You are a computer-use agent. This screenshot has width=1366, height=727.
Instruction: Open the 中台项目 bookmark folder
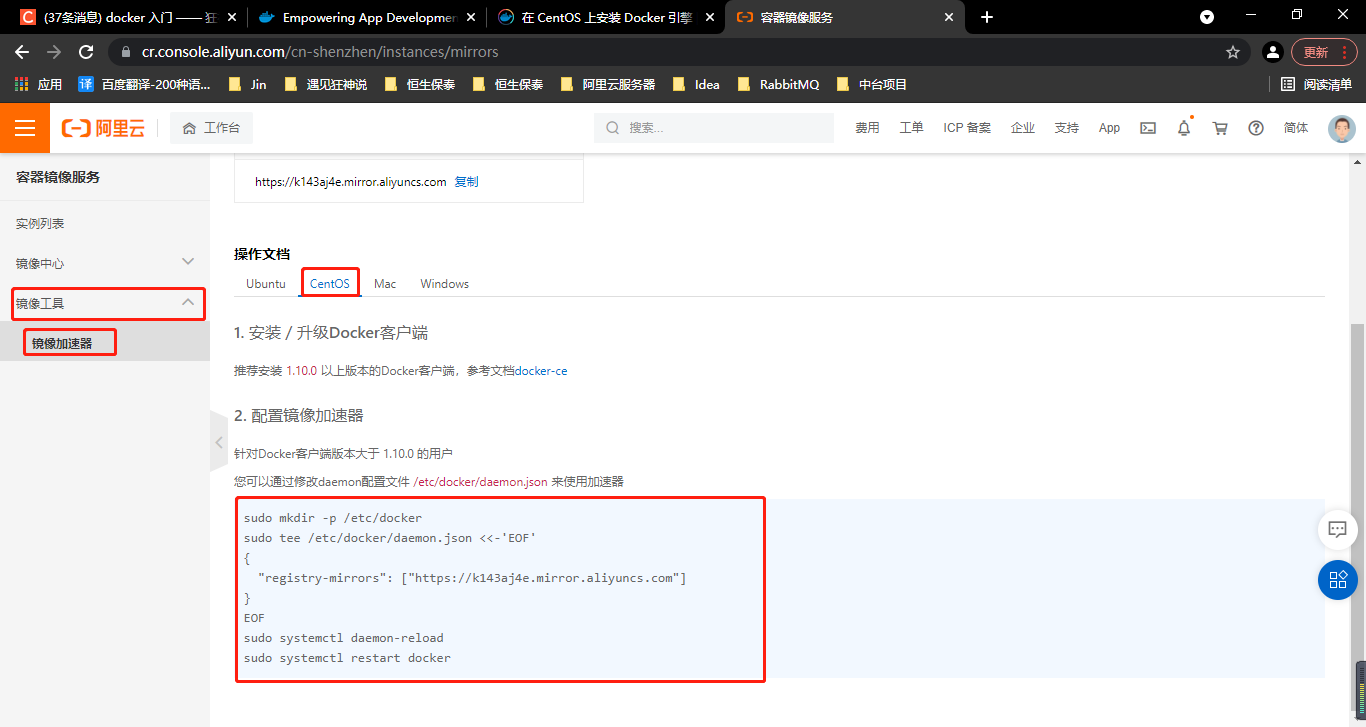872,85
